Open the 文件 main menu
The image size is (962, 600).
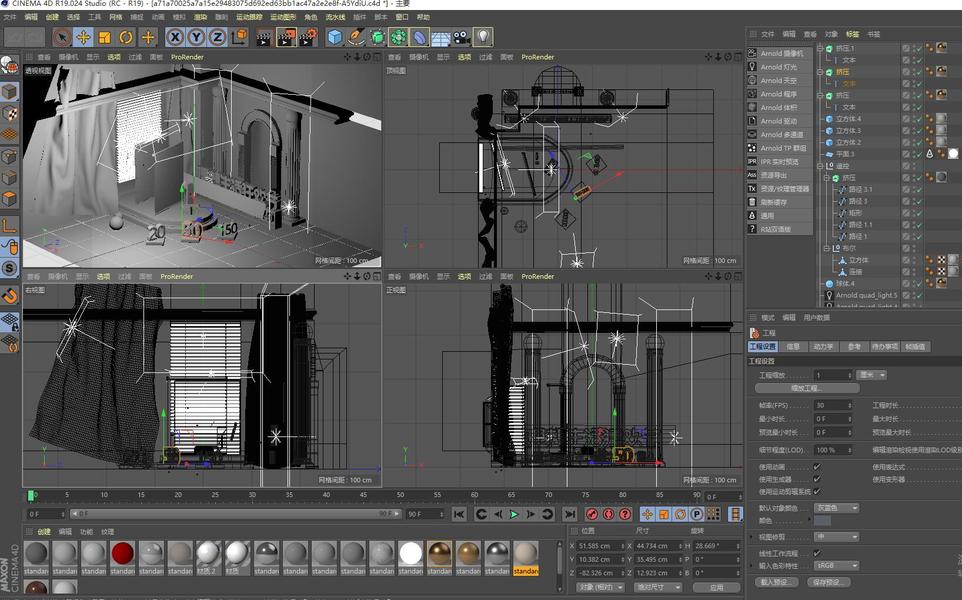[10, 17]
